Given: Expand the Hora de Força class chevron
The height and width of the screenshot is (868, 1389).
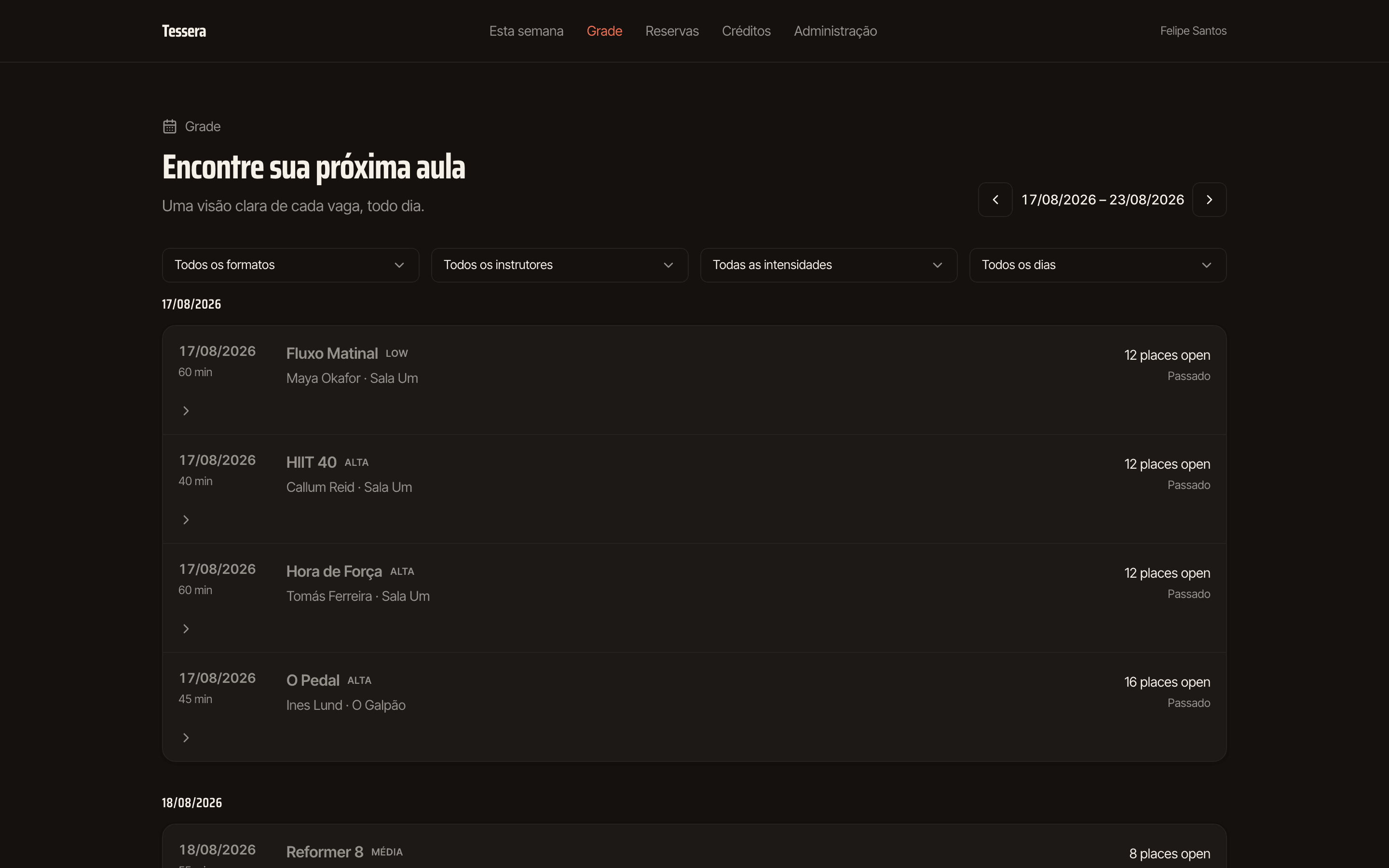Looking at the screenshot, I should pyautogui.click(x=185, y=629).
